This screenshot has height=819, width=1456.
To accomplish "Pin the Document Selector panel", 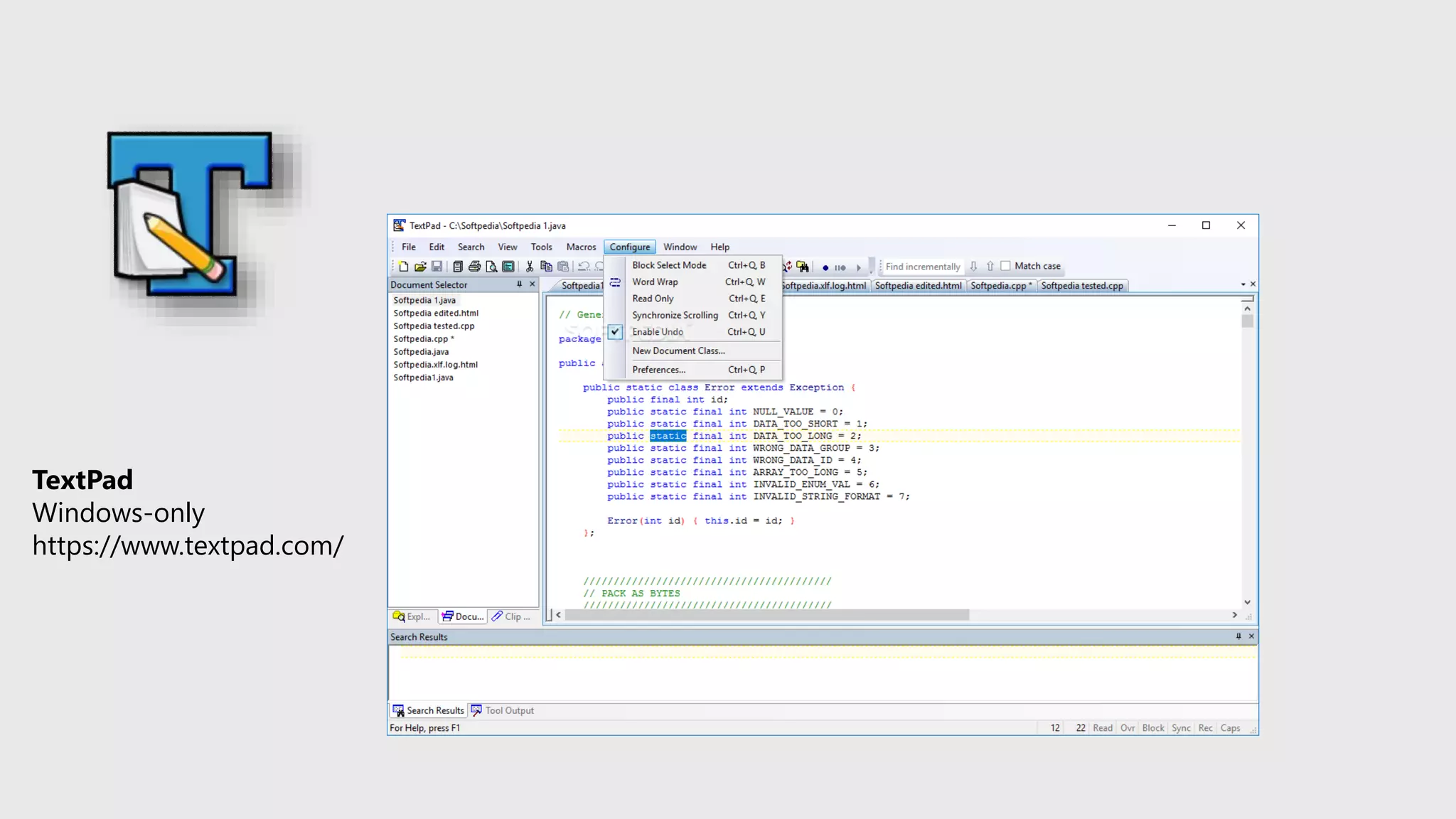I will pos(519,284).
